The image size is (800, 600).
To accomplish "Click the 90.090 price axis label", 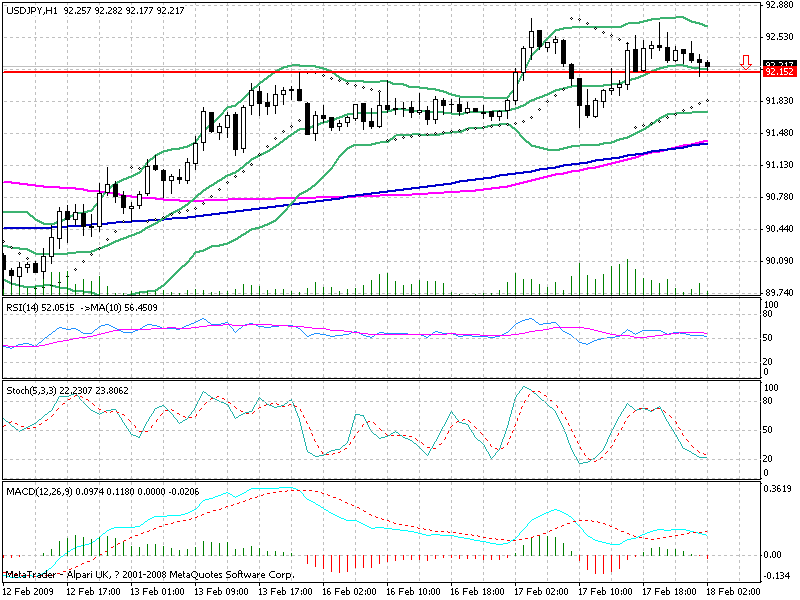I will point(780,261).
